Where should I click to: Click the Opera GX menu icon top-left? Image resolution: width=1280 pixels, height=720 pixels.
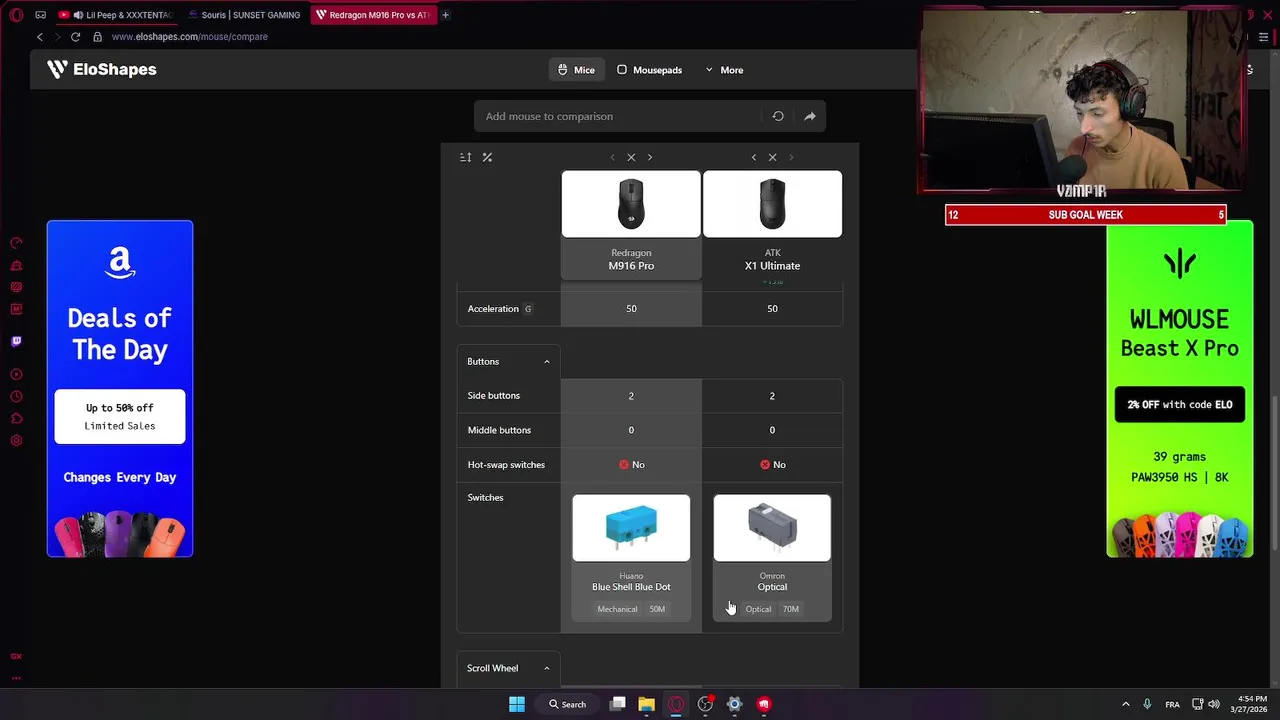tap(16, 15)
